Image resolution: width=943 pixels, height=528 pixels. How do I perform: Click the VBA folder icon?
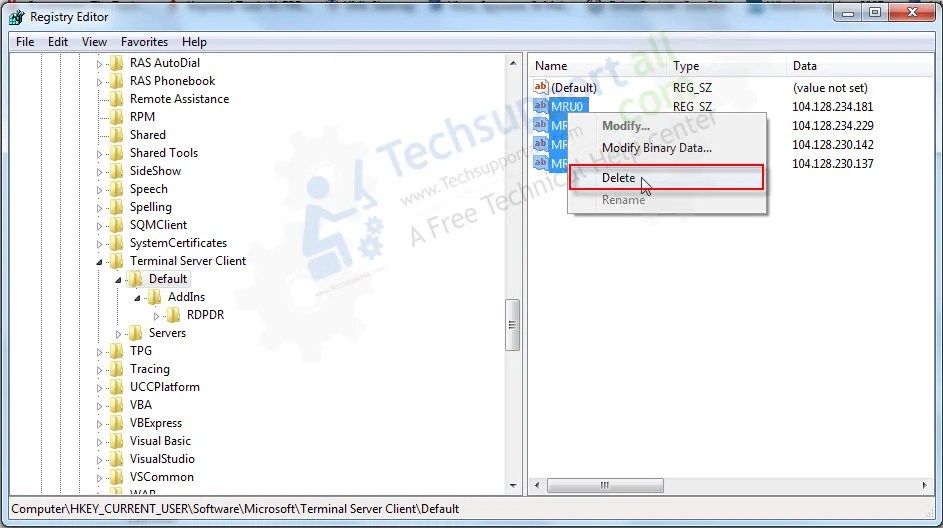click(117, 405)
